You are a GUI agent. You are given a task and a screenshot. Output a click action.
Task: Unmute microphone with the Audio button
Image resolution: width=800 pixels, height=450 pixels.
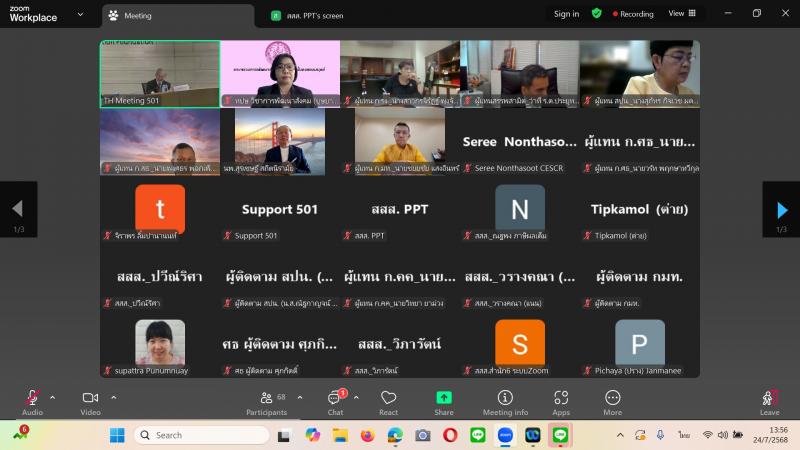[32, 402]
